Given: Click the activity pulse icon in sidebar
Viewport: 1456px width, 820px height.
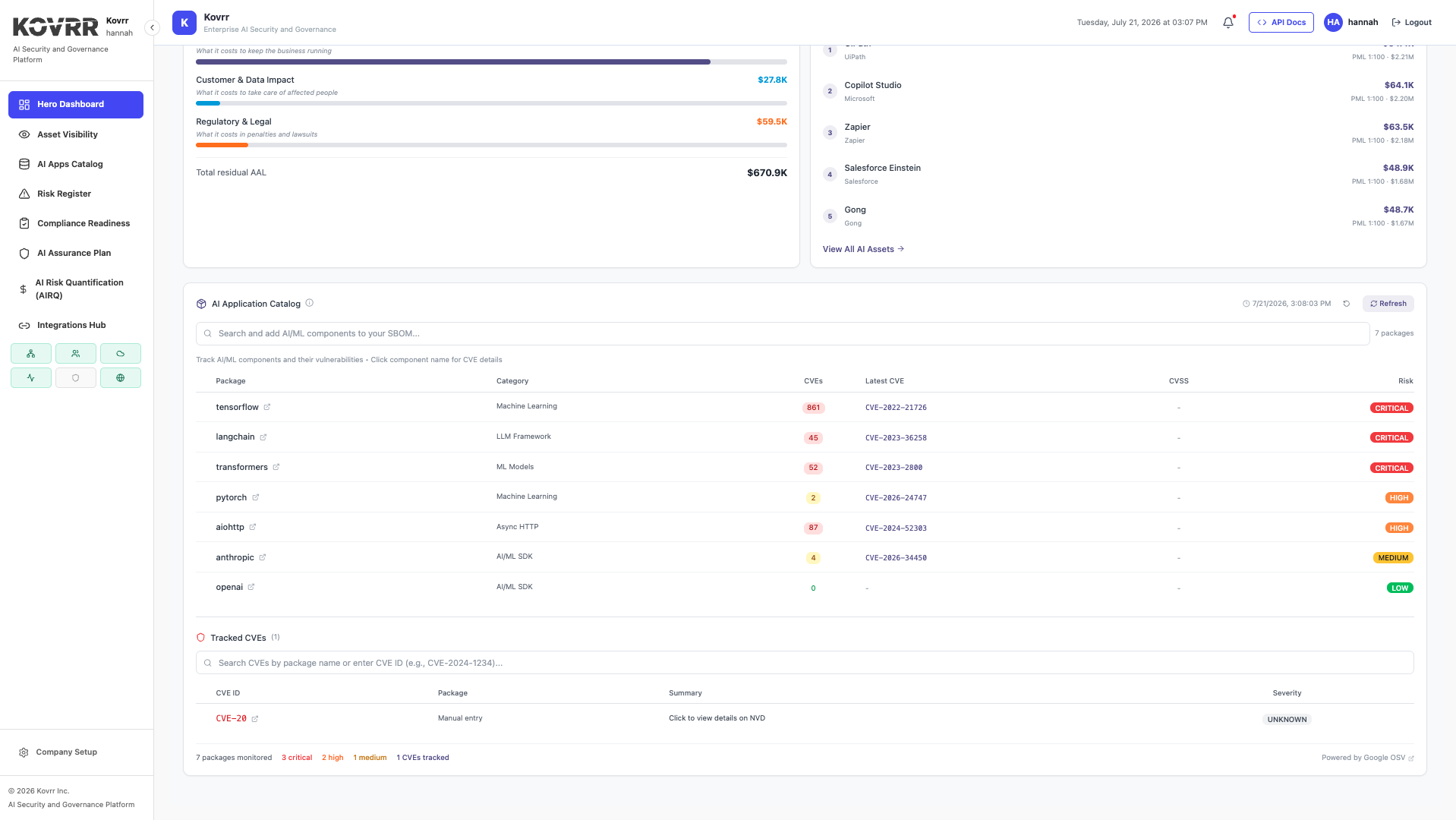Looking at the screenshot, I should [31, 378].
